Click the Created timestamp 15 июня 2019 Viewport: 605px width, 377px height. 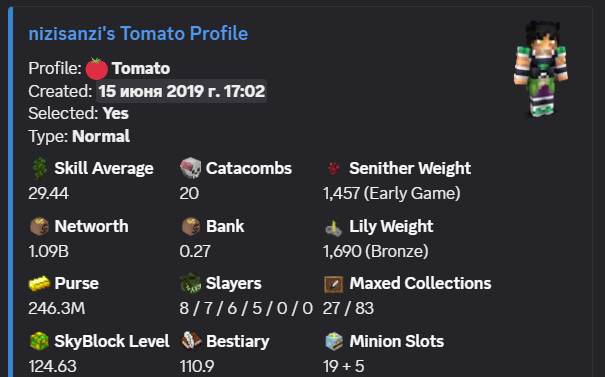click(x=181, y=91)
